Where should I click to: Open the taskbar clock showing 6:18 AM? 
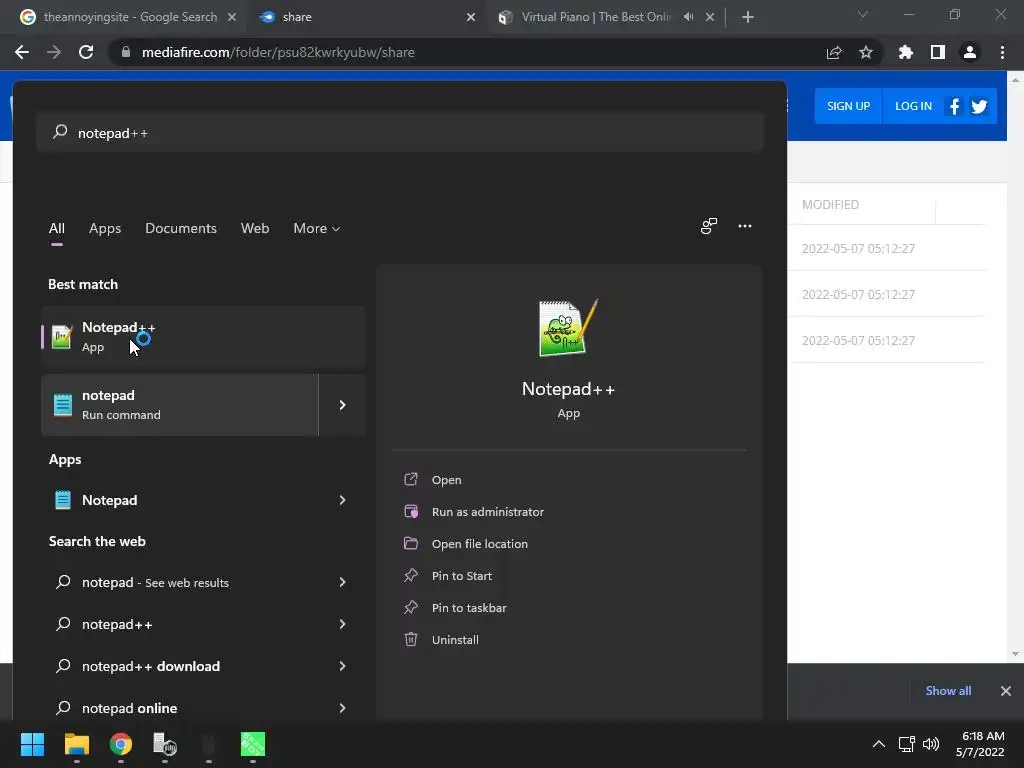pyautogui.click(x=980, y=744)
